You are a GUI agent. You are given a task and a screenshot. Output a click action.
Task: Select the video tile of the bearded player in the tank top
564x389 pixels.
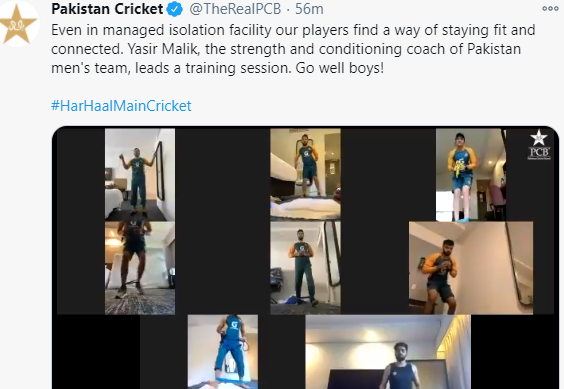(388, 352)
